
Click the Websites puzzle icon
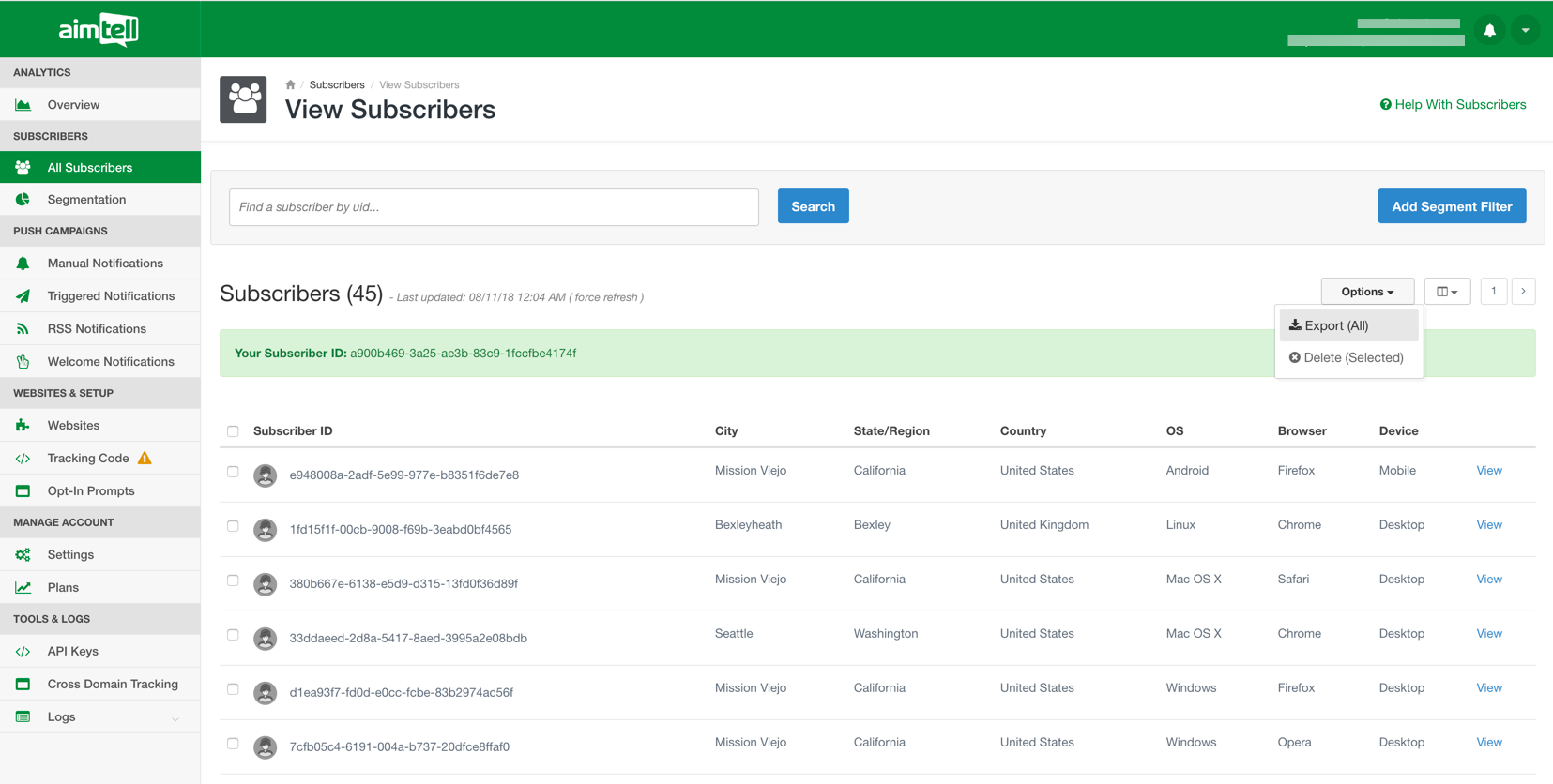pyautogui.click(x=23, y=426)
